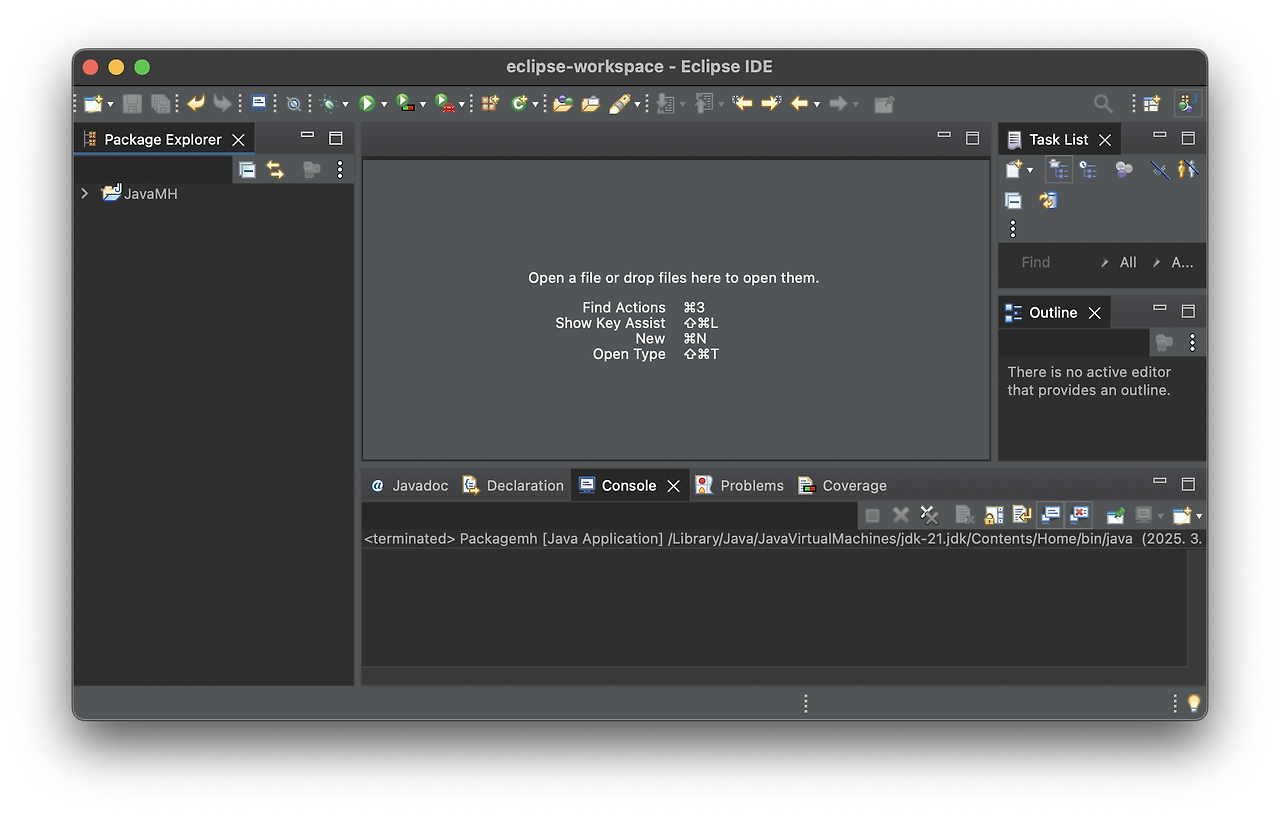The height and width of the screenshot is (816, 1280).
Task: Click the Debug bug icon
Action: 328,103
